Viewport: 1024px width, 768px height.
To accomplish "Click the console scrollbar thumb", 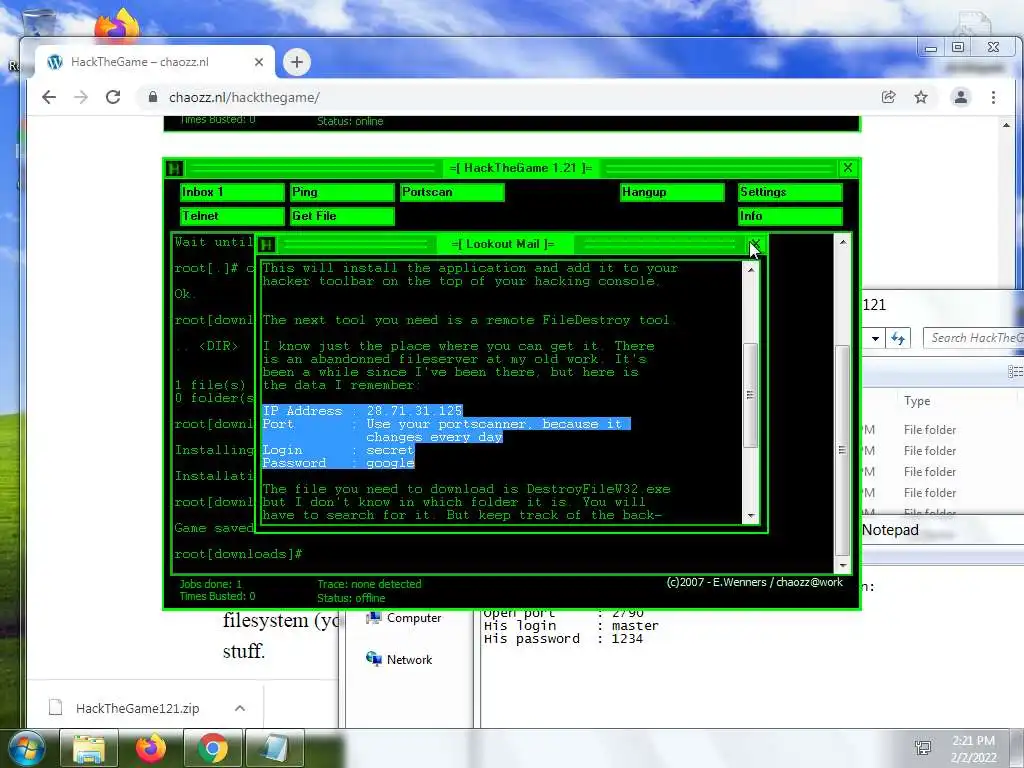I will coord(843,450).
